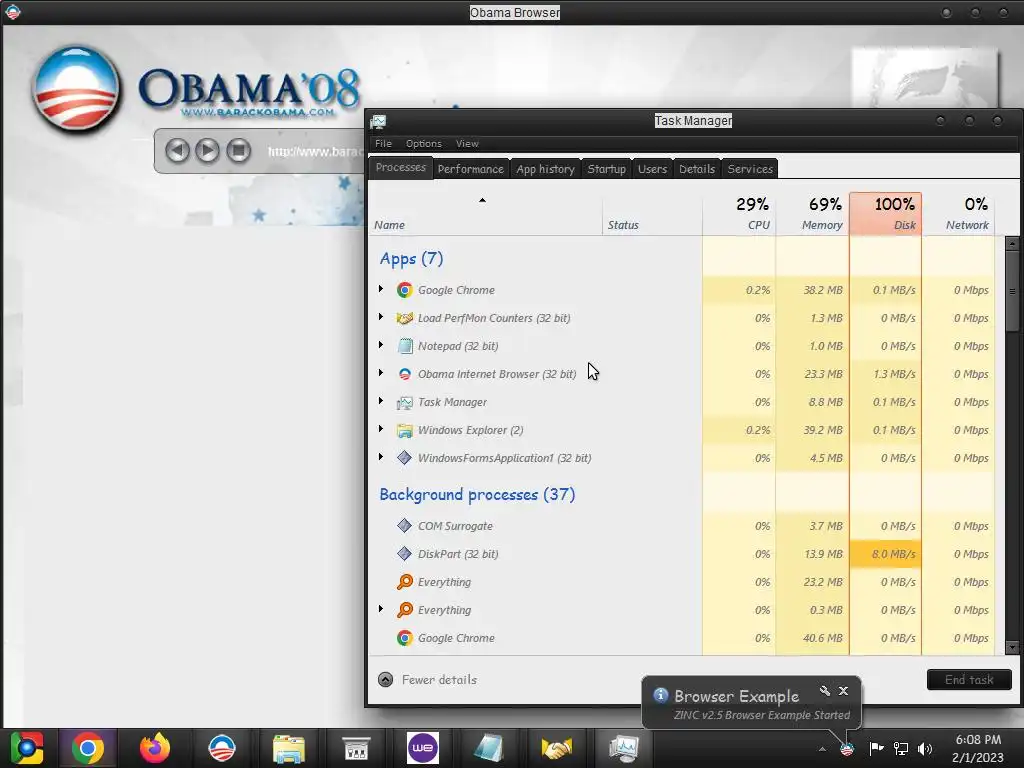Dismiss the Browser Example notification
Screen dimensions: 1024x768
(844, 691)
